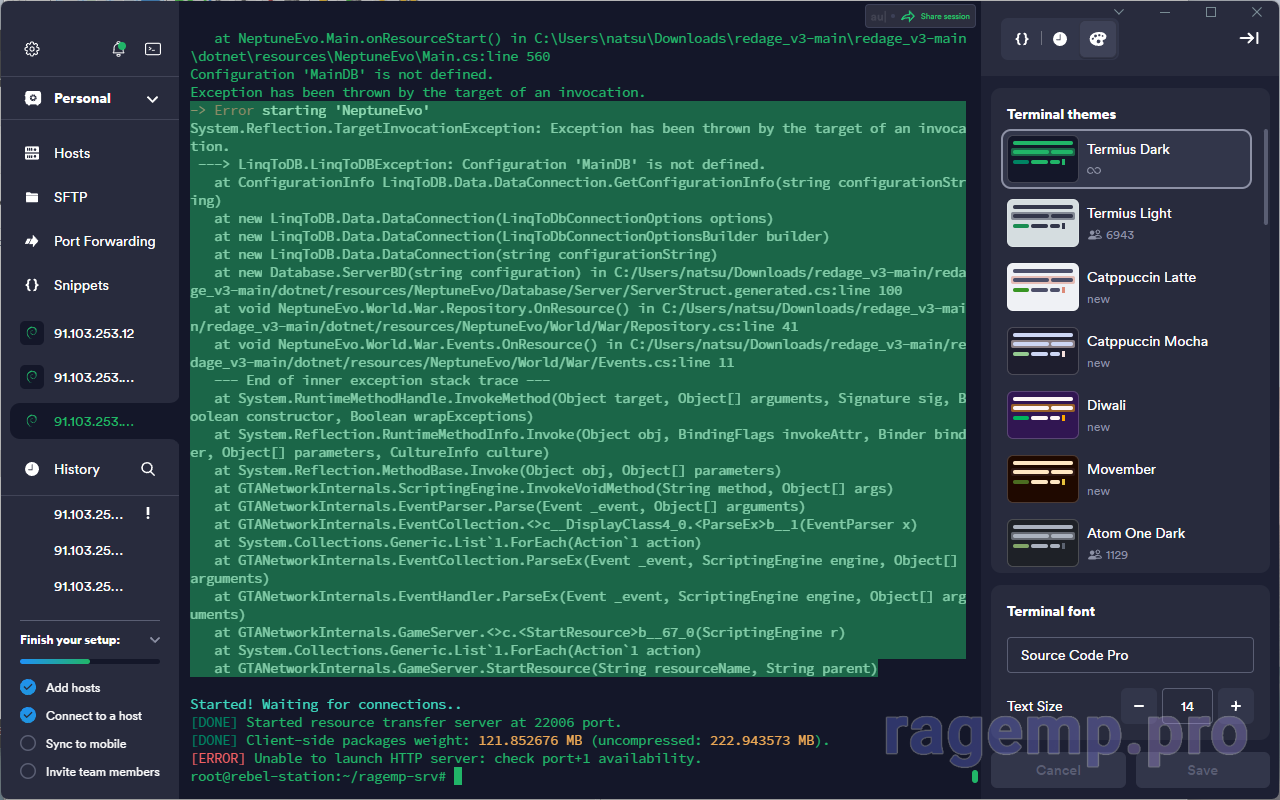
Task: Toggle the Add hosts checkbox
Action: coord(28,688)
